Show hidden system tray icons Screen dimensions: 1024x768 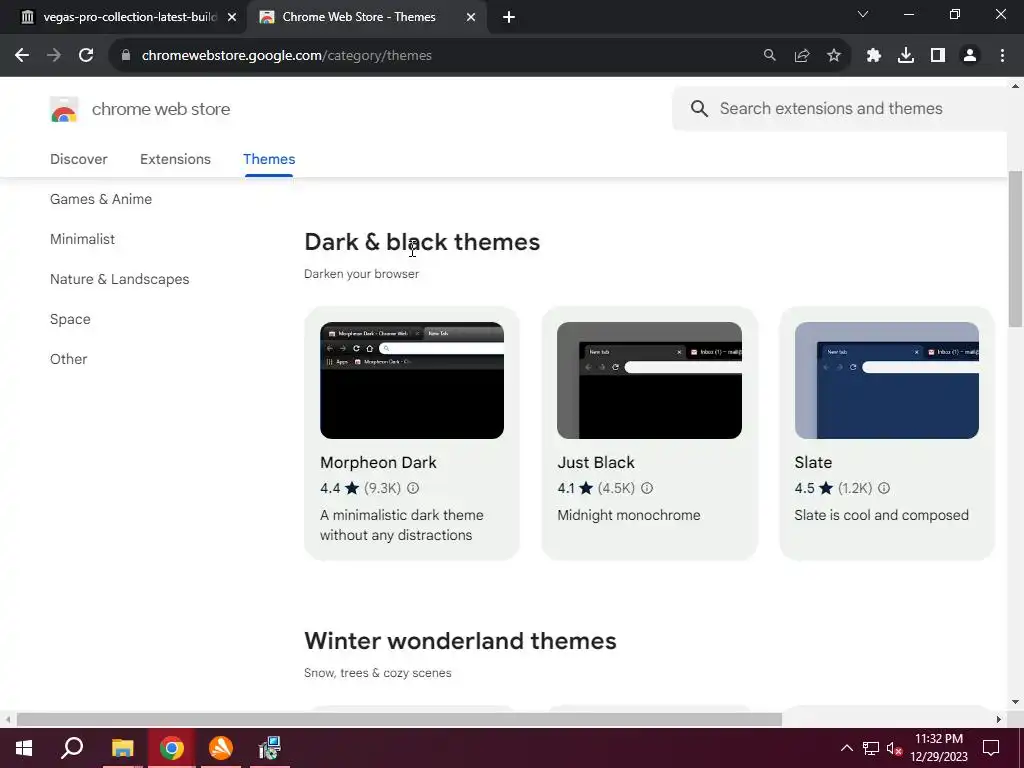pos(846,748)
